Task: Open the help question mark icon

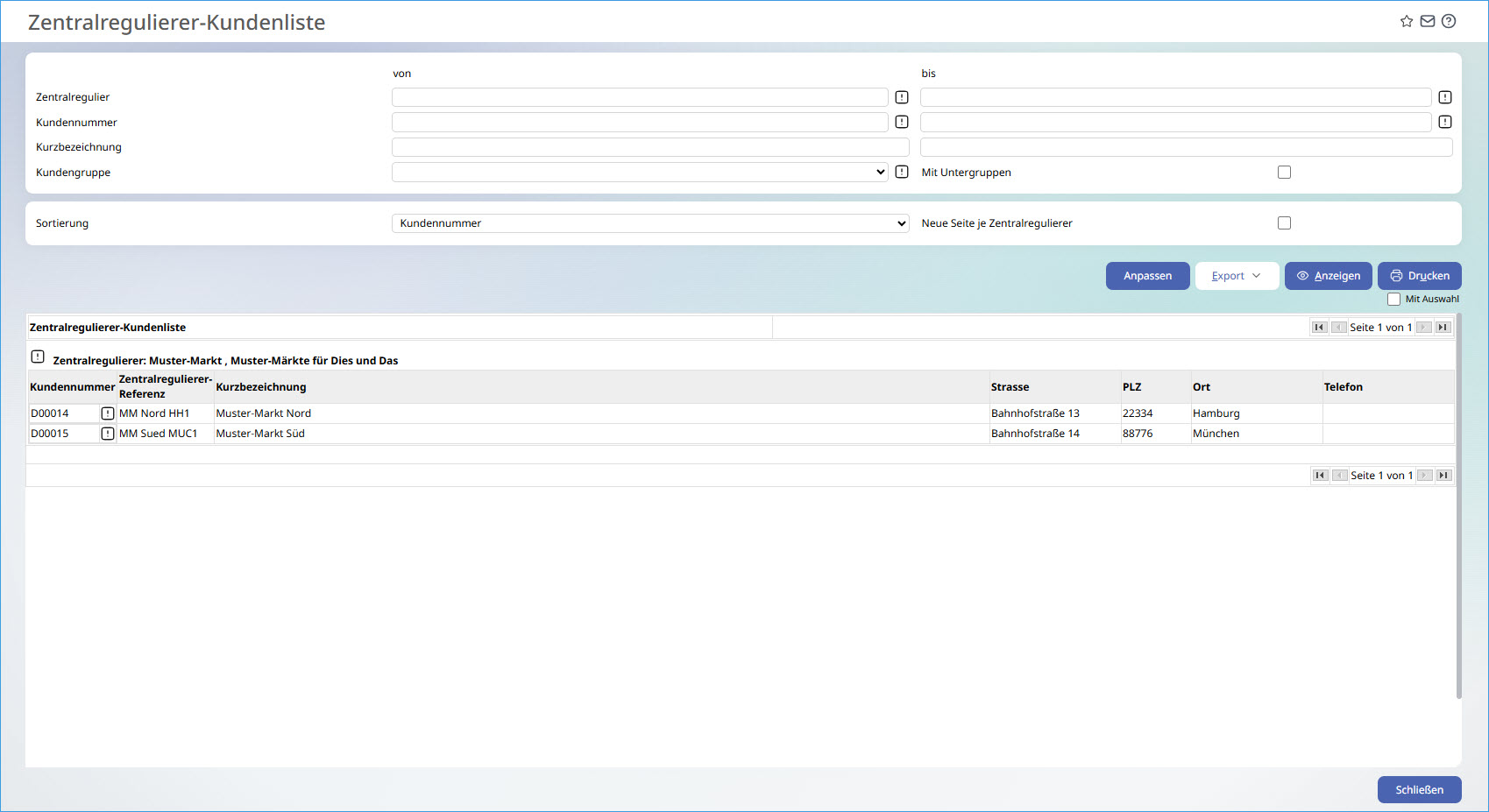Action: tap(1449, 21)
